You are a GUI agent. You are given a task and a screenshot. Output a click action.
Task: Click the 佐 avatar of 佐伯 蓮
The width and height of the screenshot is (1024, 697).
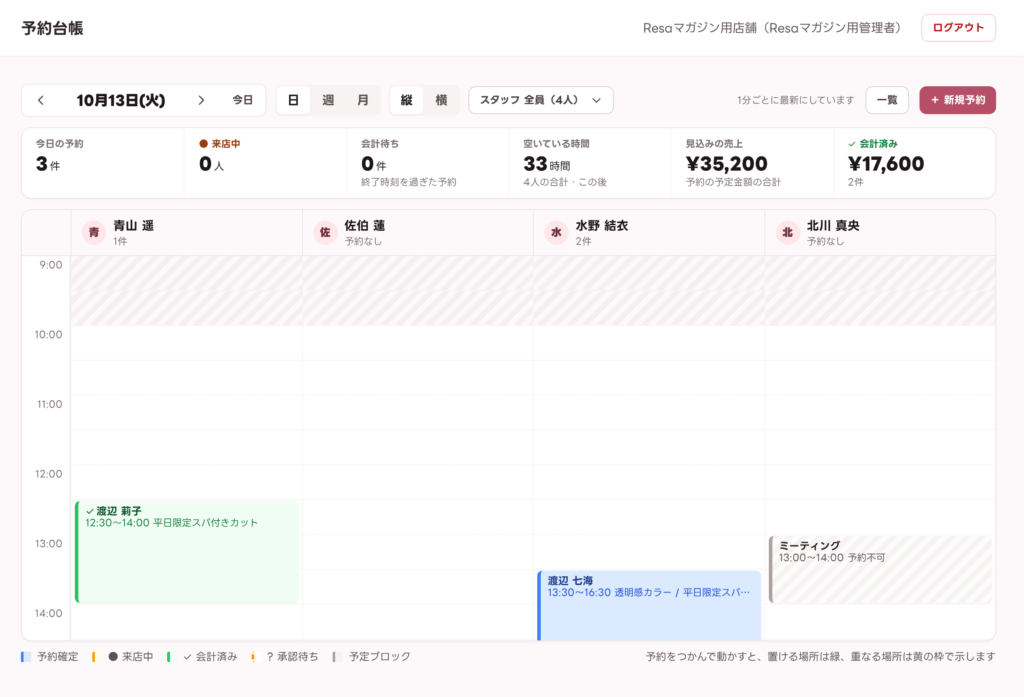point(325,233)
